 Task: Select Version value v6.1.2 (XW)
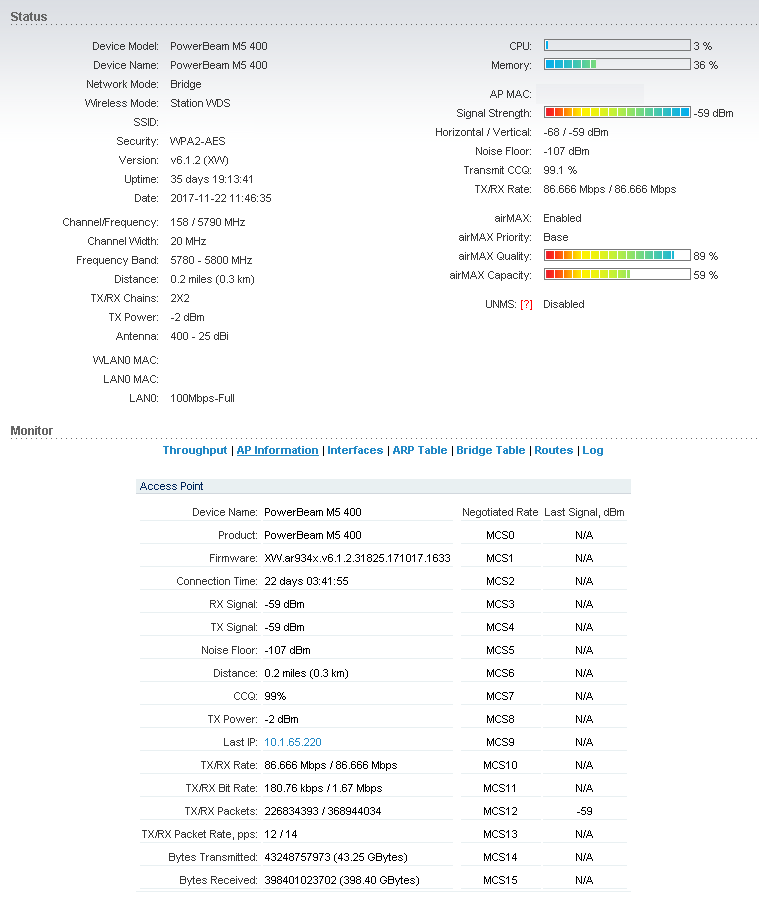[x=199, y=160]
